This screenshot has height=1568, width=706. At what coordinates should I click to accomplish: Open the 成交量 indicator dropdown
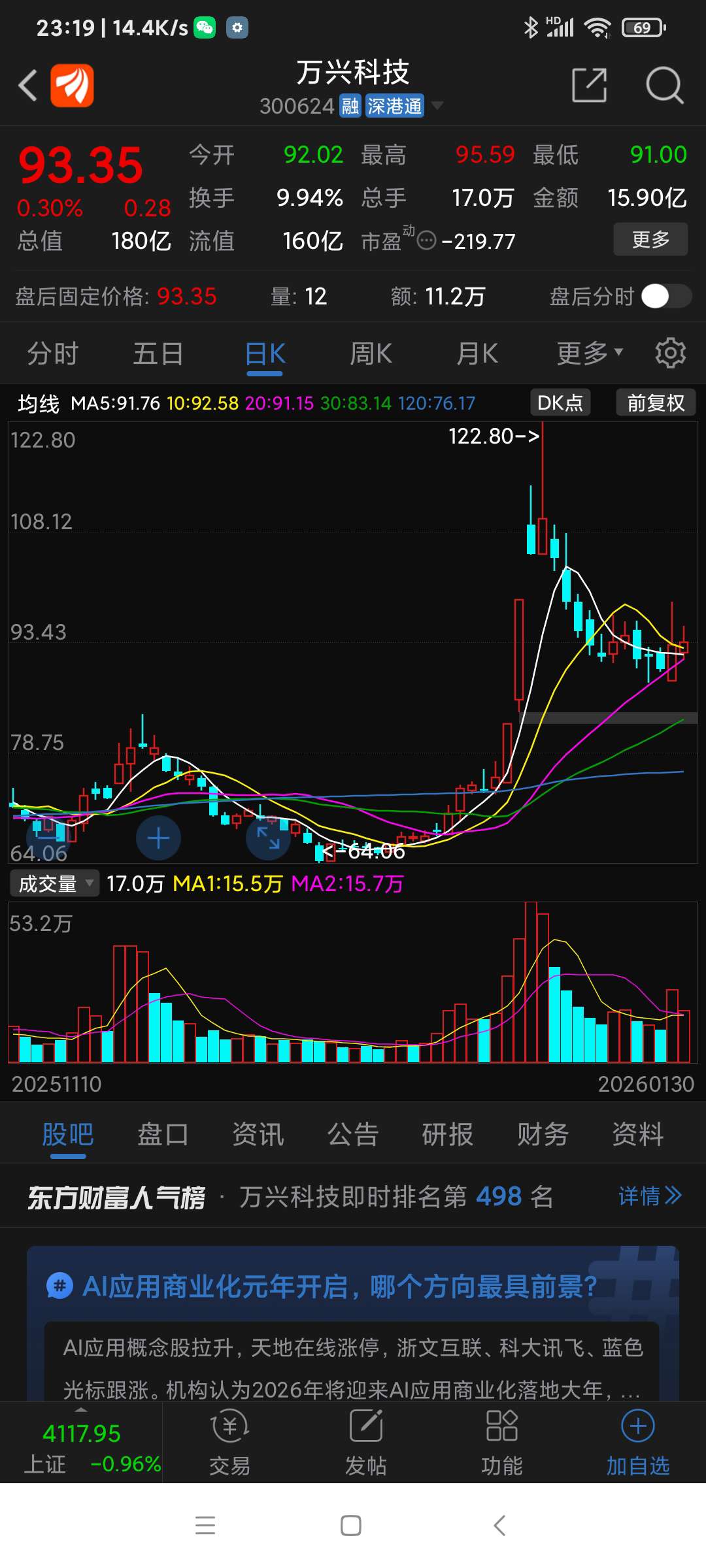click(55, 883)
